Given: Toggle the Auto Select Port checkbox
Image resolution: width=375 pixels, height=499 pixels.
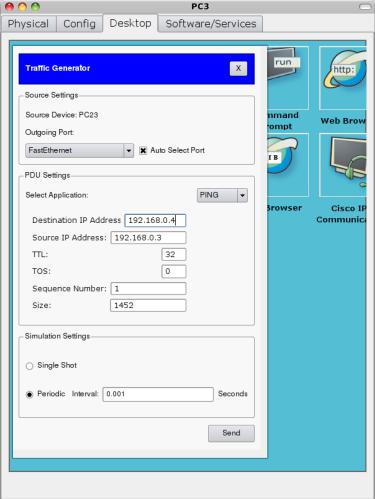Looking at the screenshot, I should point(143,150).
